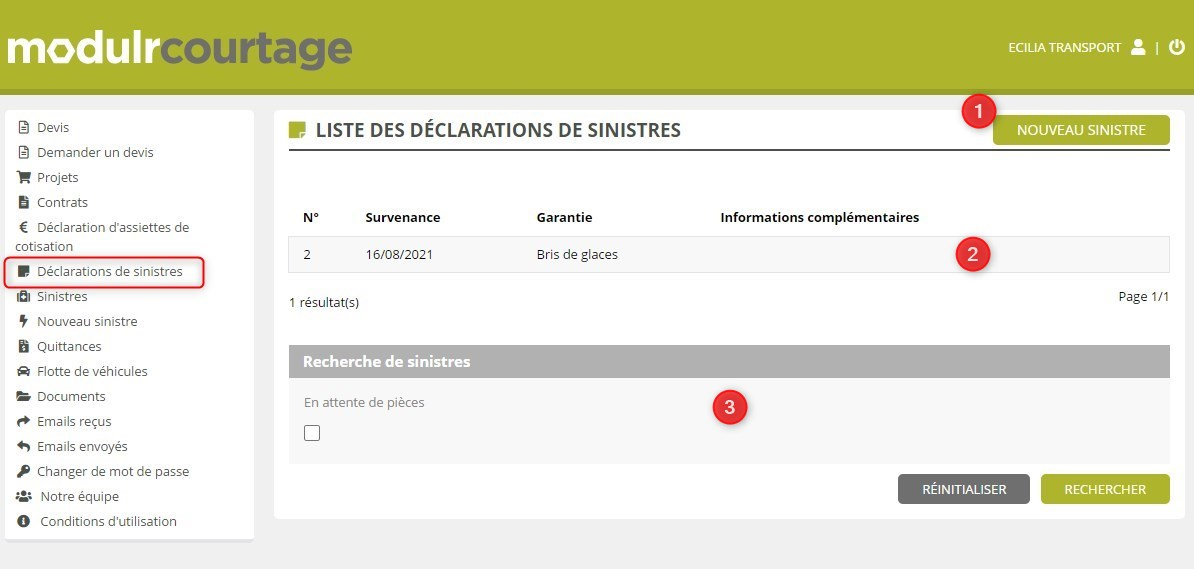Select the Contrats menu item
The width and height of the screenshot is (1194, 569).
(62, 203)
